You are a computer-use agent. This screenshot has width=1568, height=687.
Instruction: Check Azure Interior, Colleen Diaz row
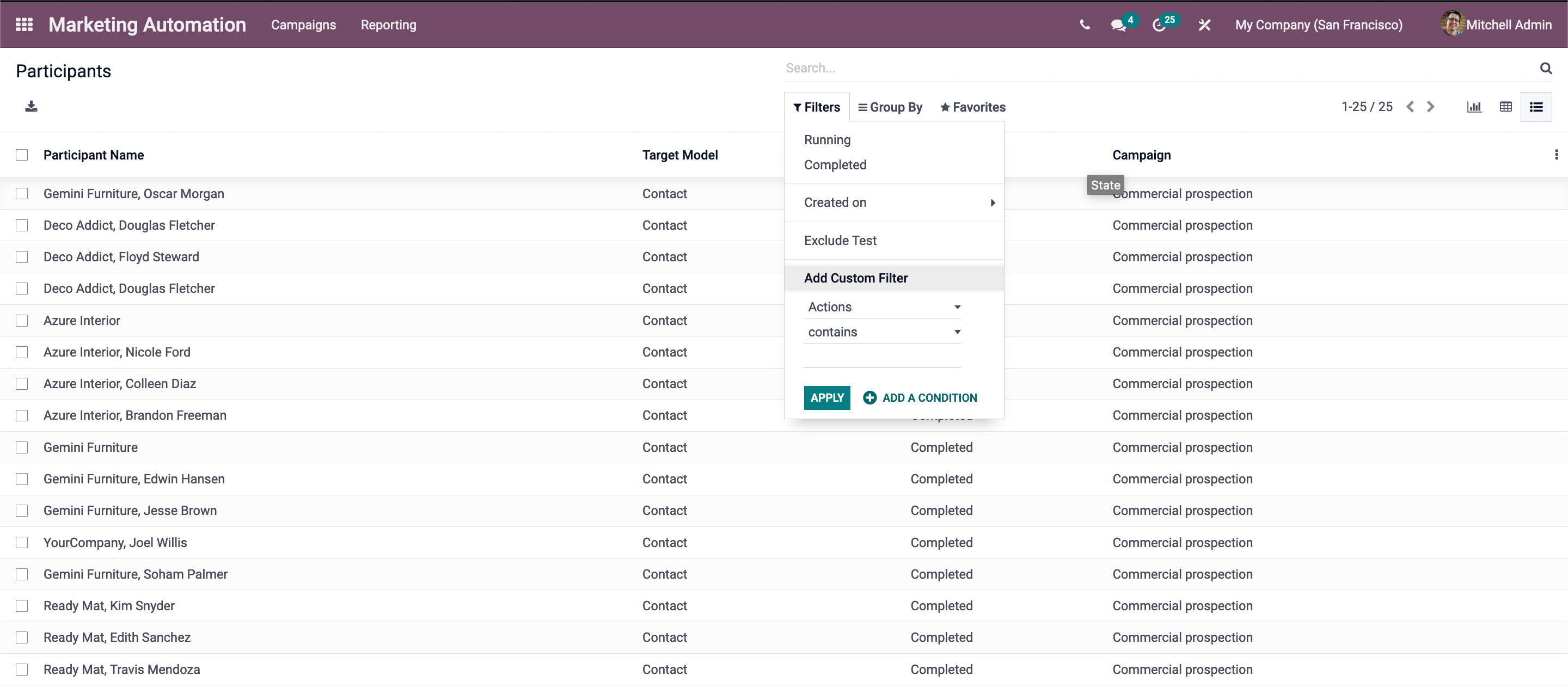pyautogui.click(x=22, y=383)
